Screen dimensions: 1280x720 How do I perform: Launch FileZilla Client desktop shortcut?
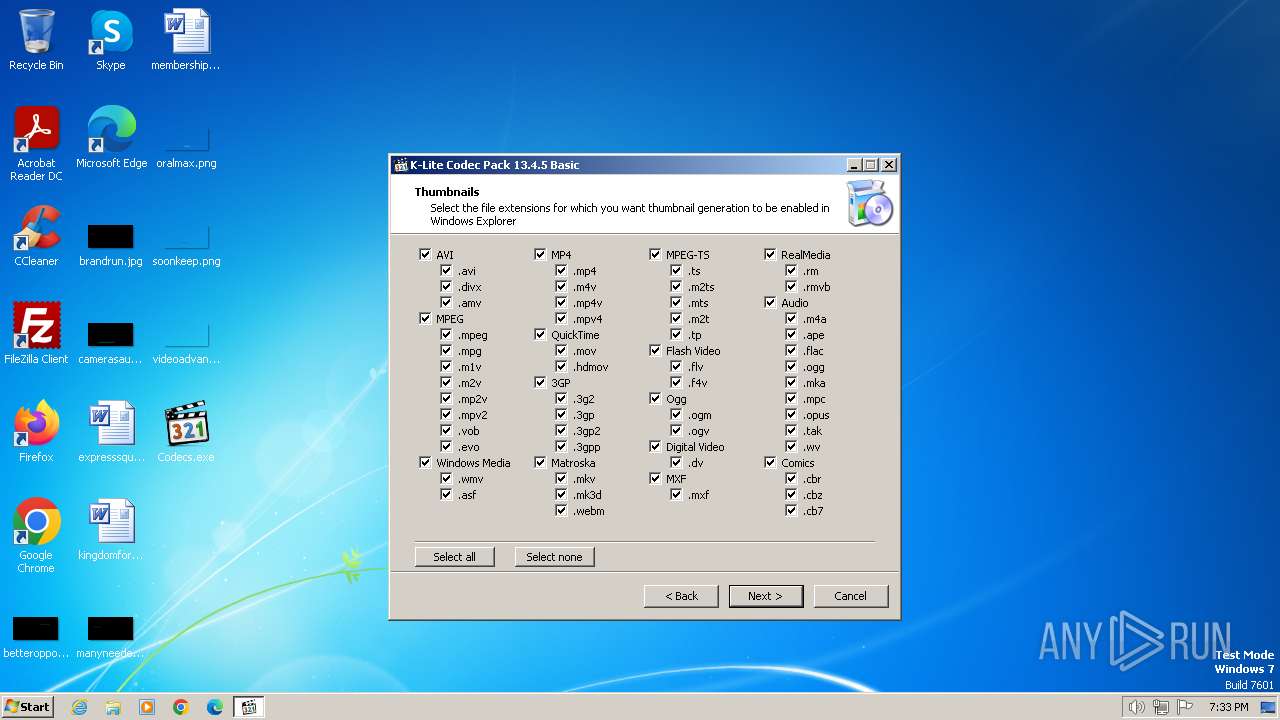[36, 334]
